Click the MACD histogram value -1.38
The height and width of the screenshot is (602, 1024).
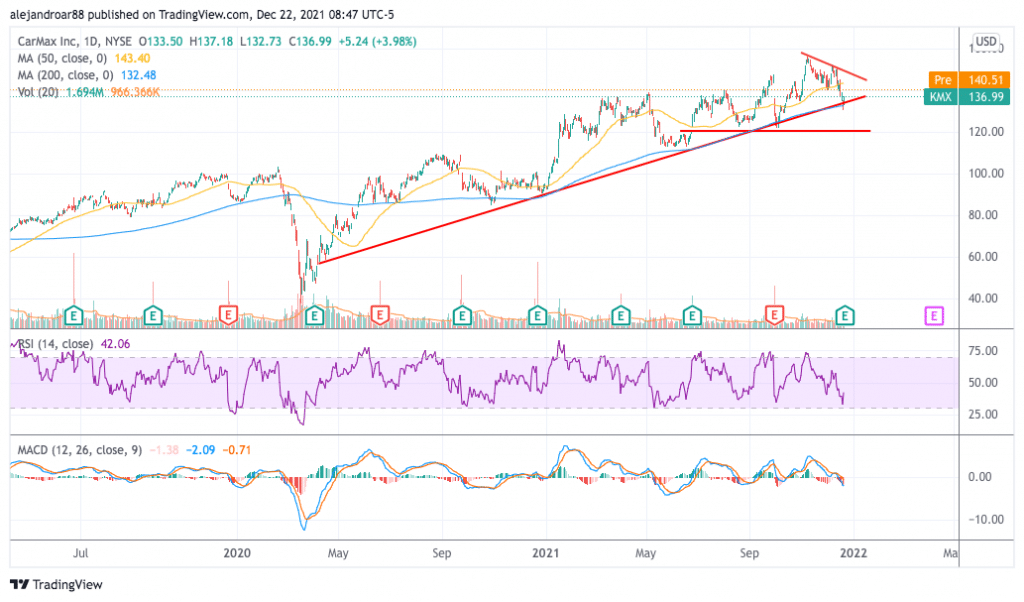pyautogui.click(x=164, y=450)
